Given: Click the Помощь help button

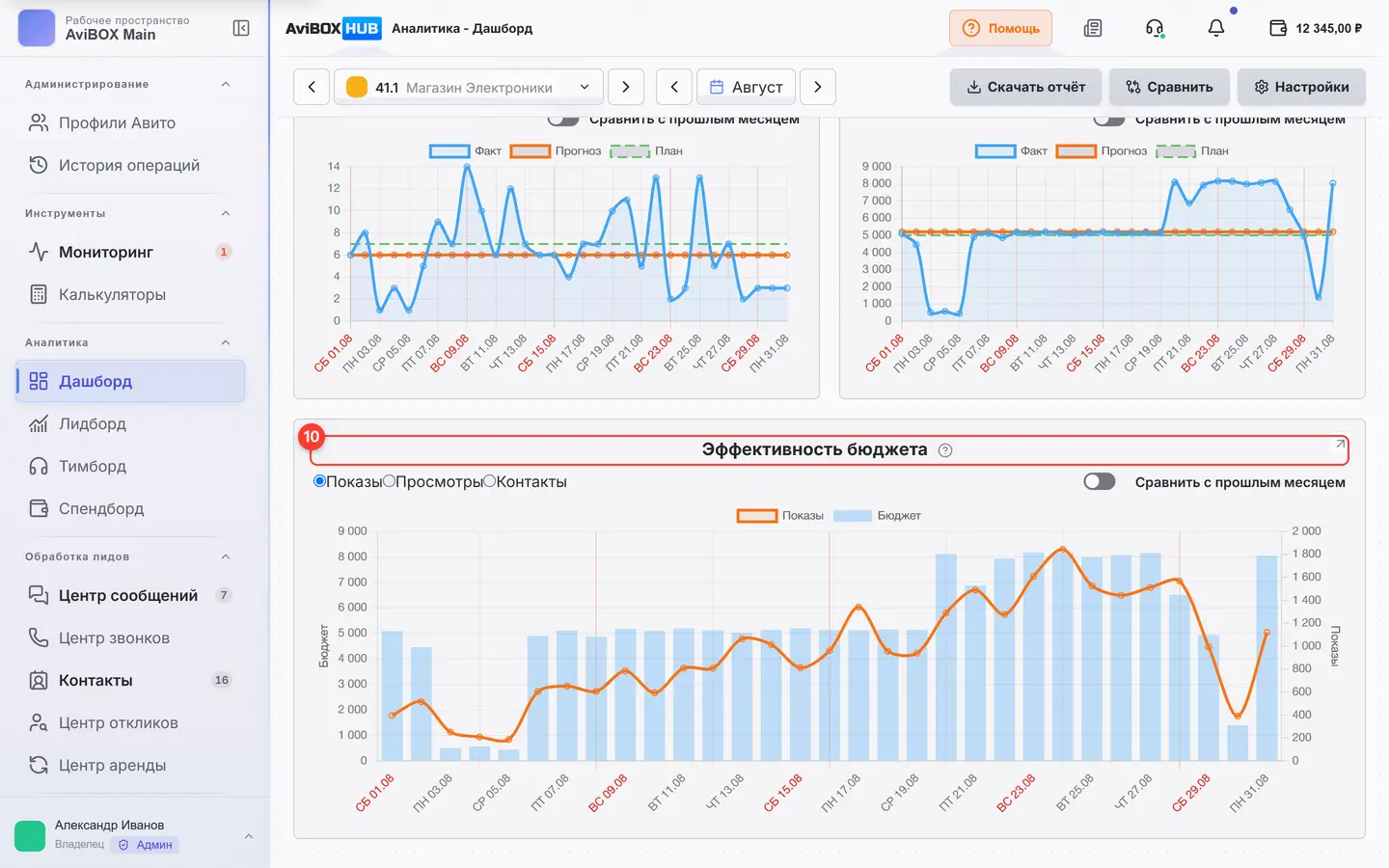Looking at the screenshot, I should (x=1000, y=28).
